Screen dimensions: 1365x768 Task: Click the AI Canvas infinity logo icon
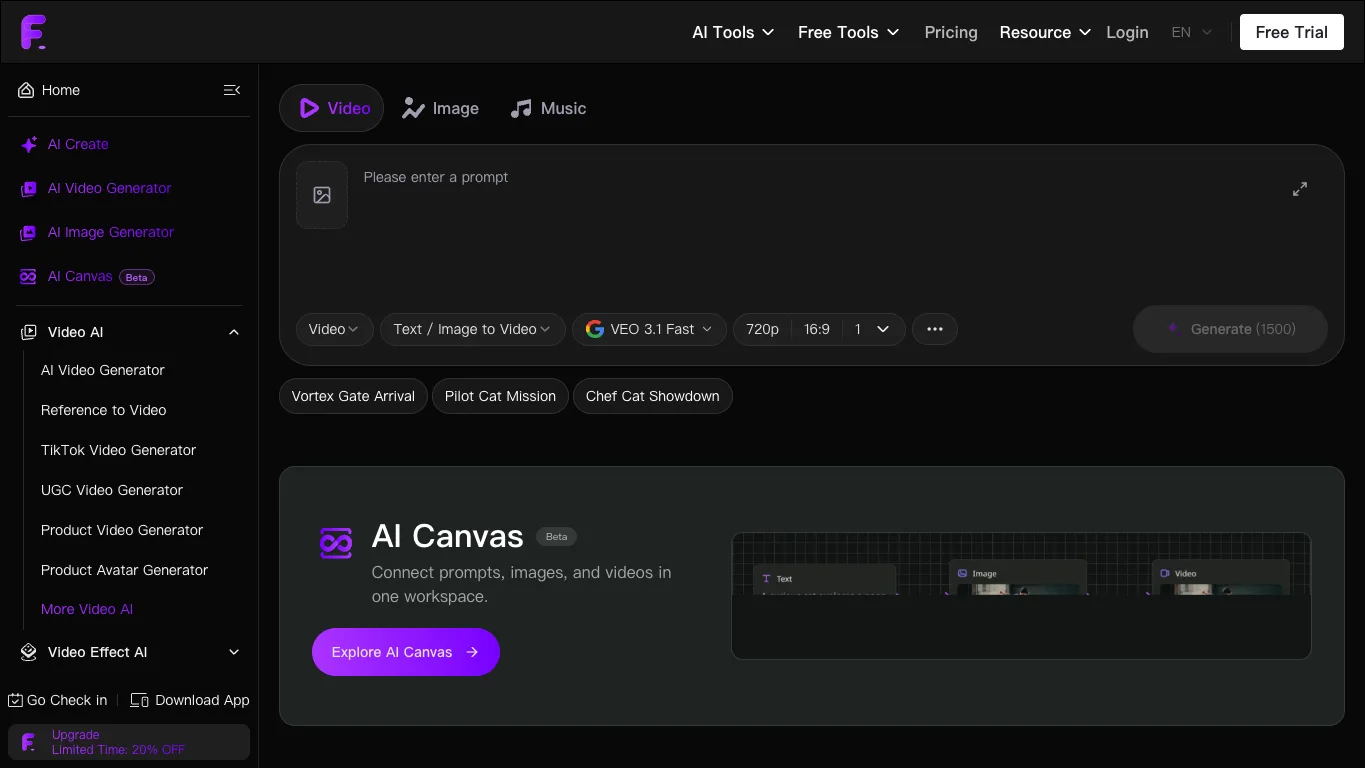pyautogui.click(x=336, y=543)
